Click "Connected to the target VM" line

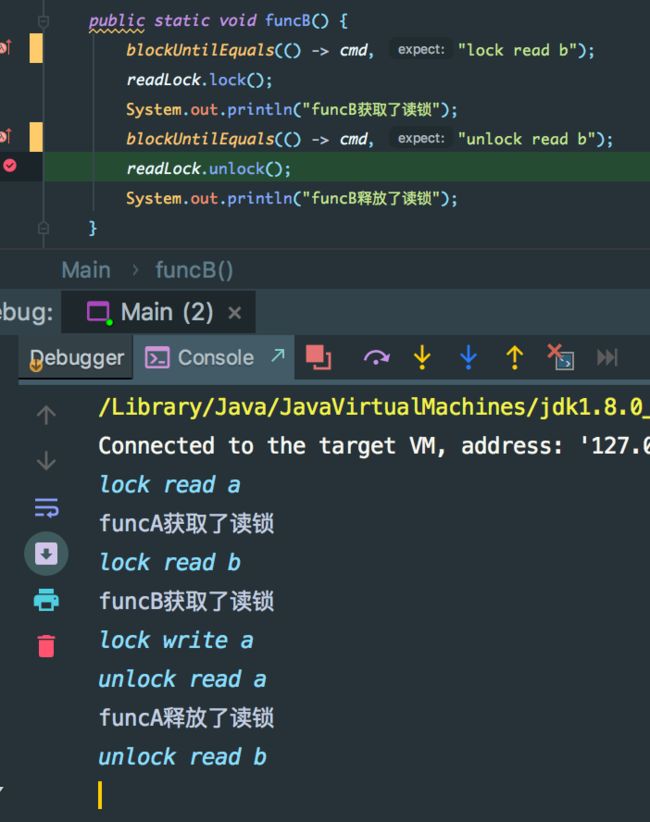tap(374, 446)
